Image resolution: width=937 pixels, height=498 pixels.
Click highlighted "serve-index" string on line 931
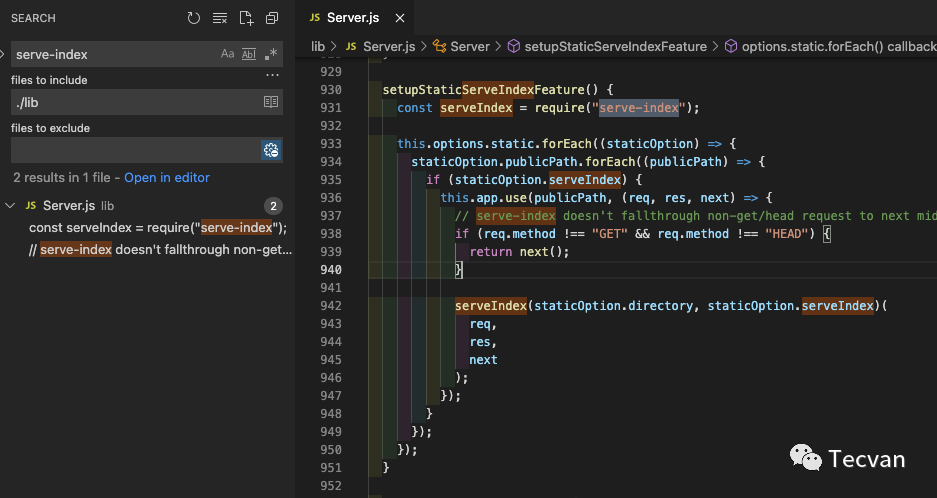[639, 108]
